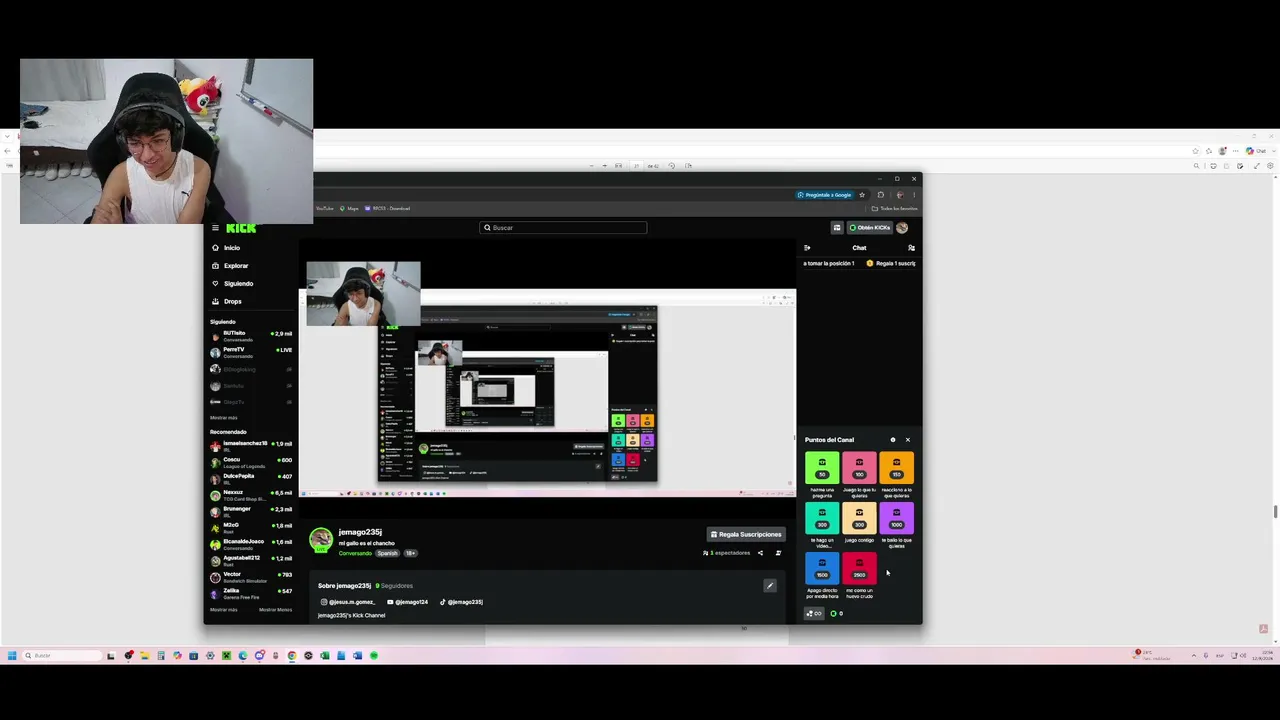Click the Windows taskbar search box

click(x=62, y=656)
